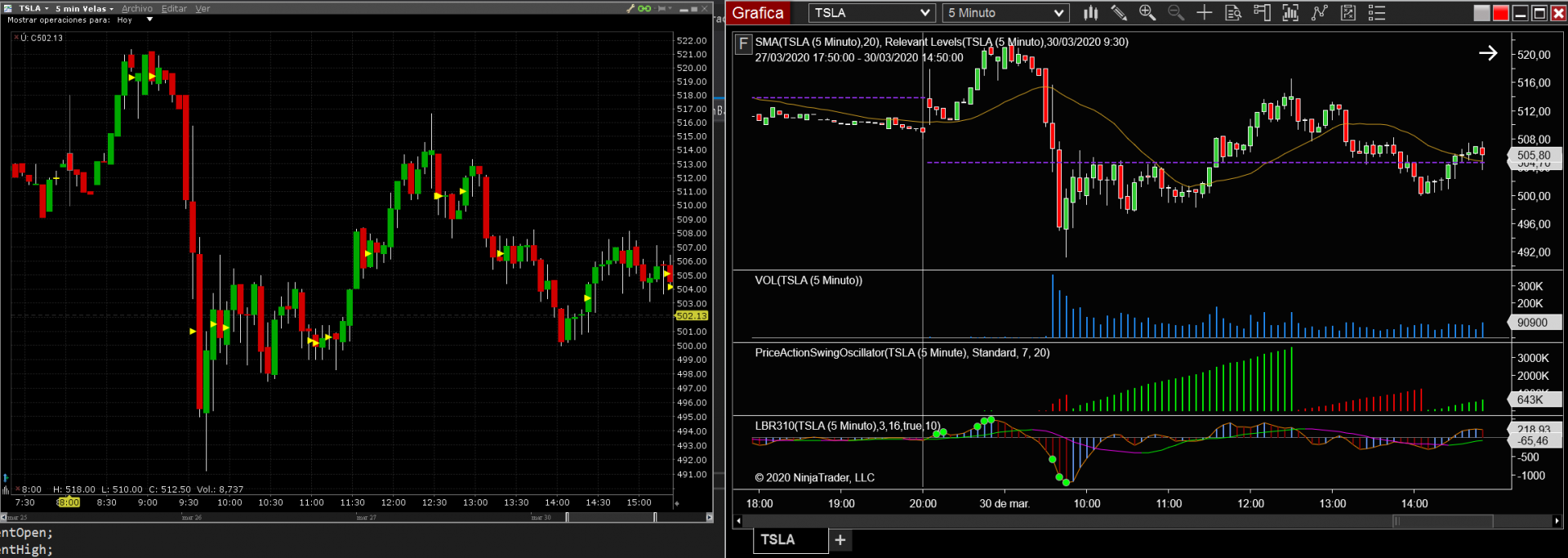Select the crosshair cursor tool
The height and width of the screenshot is (558, 1568).
click(x=1205, y=13)
